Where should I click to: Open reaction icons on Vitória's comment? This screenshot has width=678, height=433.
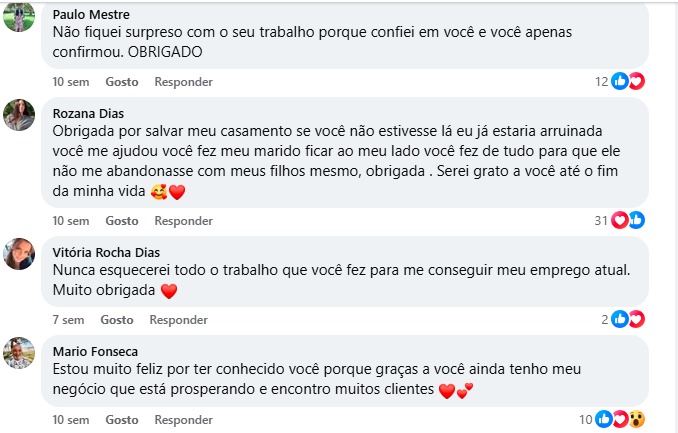tap(628, 319)
